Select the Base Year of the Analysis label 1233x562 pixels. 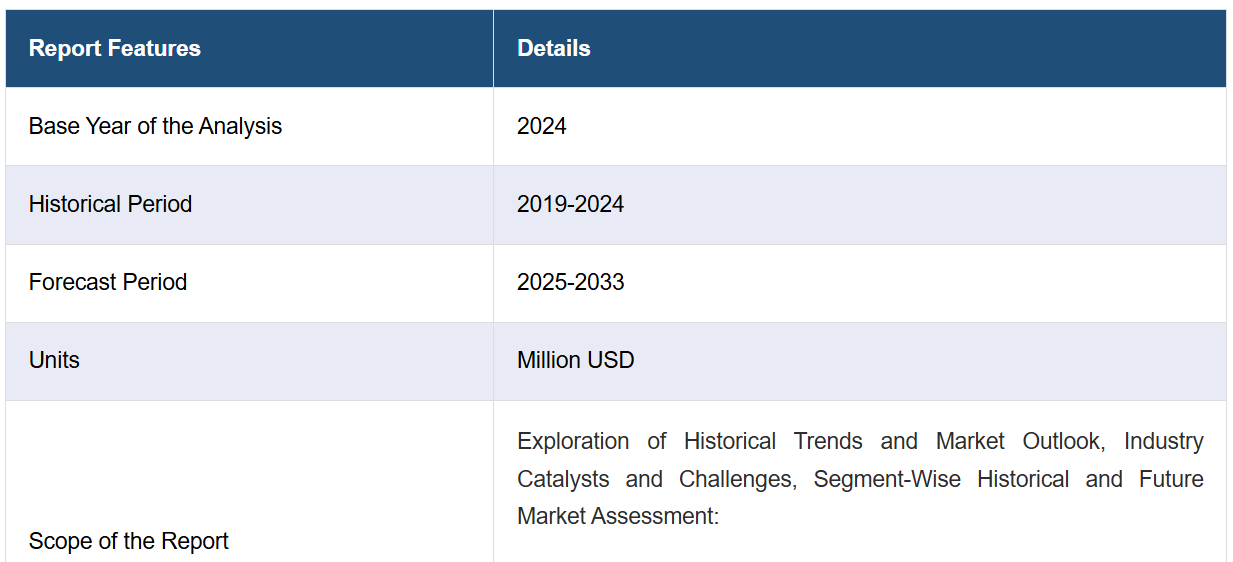[155, 126]
